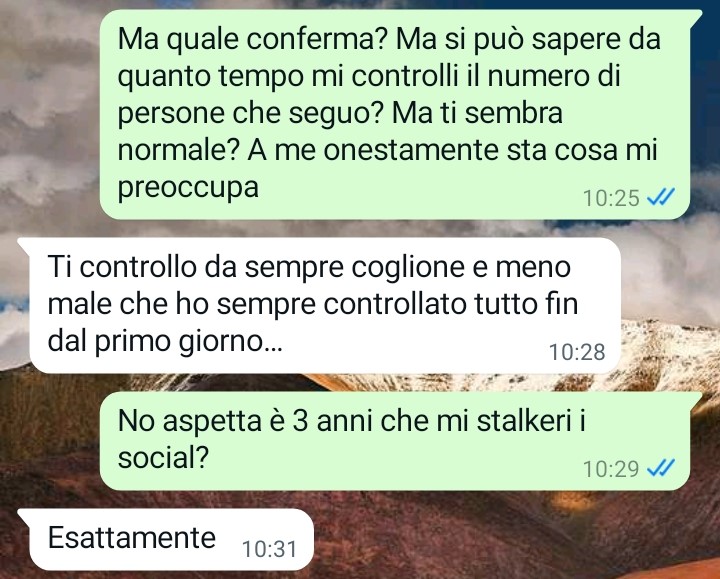Click the word 'social?' in the green bubble
This screenshot has height=579, width=720.
(163, 458)
